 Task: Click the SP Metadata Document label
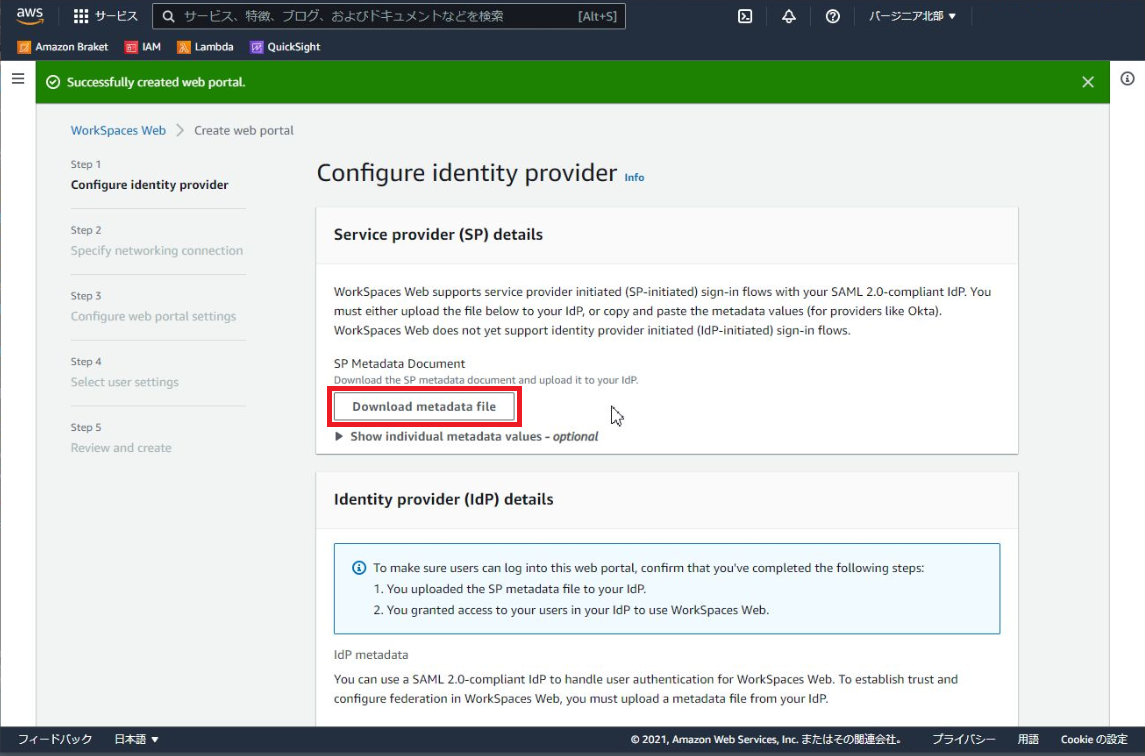399,363
